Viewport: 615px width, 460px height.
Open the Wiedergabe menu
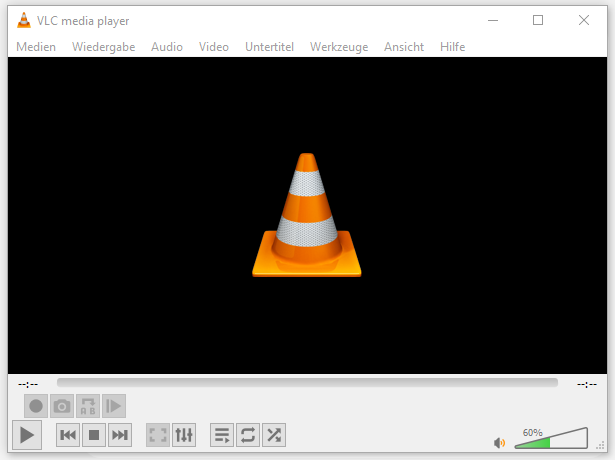coord(104,47)
